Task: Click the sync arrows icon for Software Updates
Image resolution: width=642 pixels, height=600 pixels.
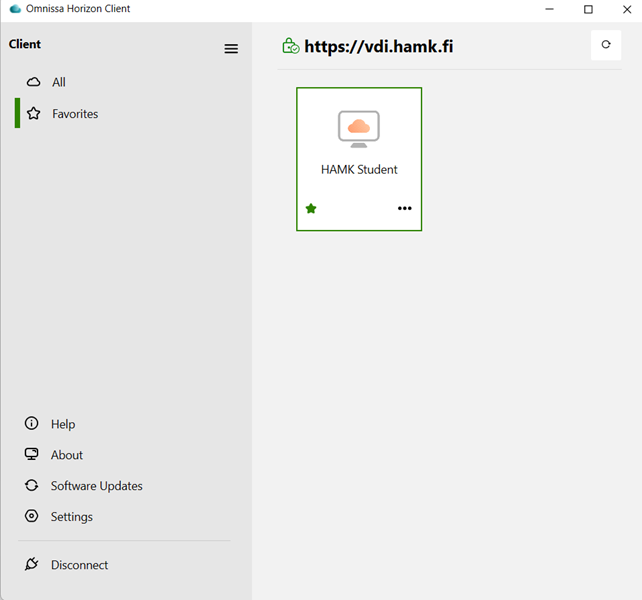Action: click(32, 485)
